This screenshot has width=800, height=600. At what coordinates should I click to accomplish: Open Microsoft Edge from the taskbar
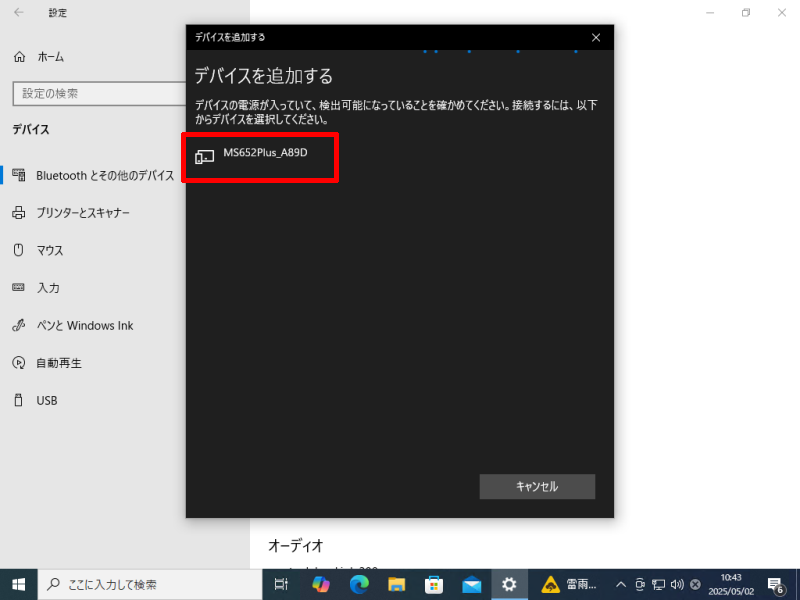point(359,585)
